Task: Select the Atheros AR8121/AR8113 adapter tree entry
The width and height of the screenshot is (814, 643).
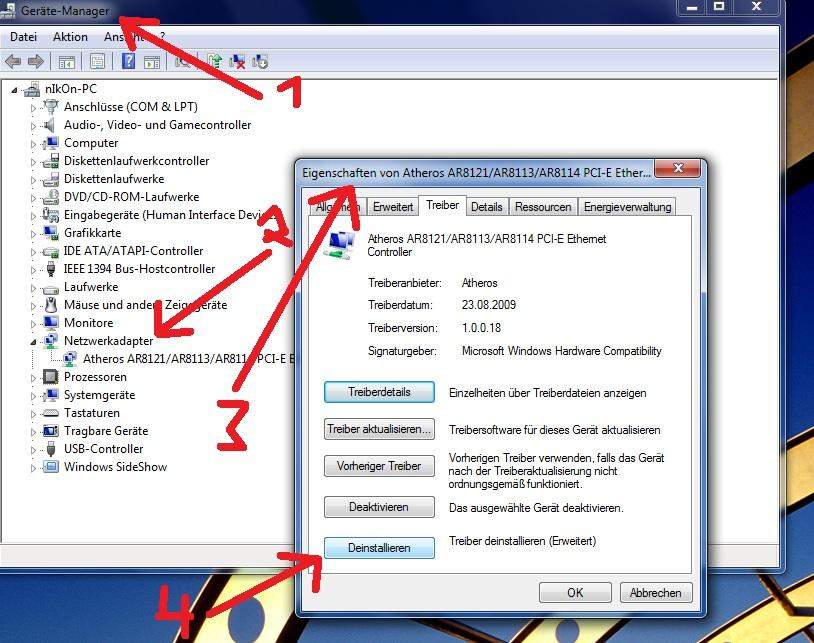Action: 188,359
